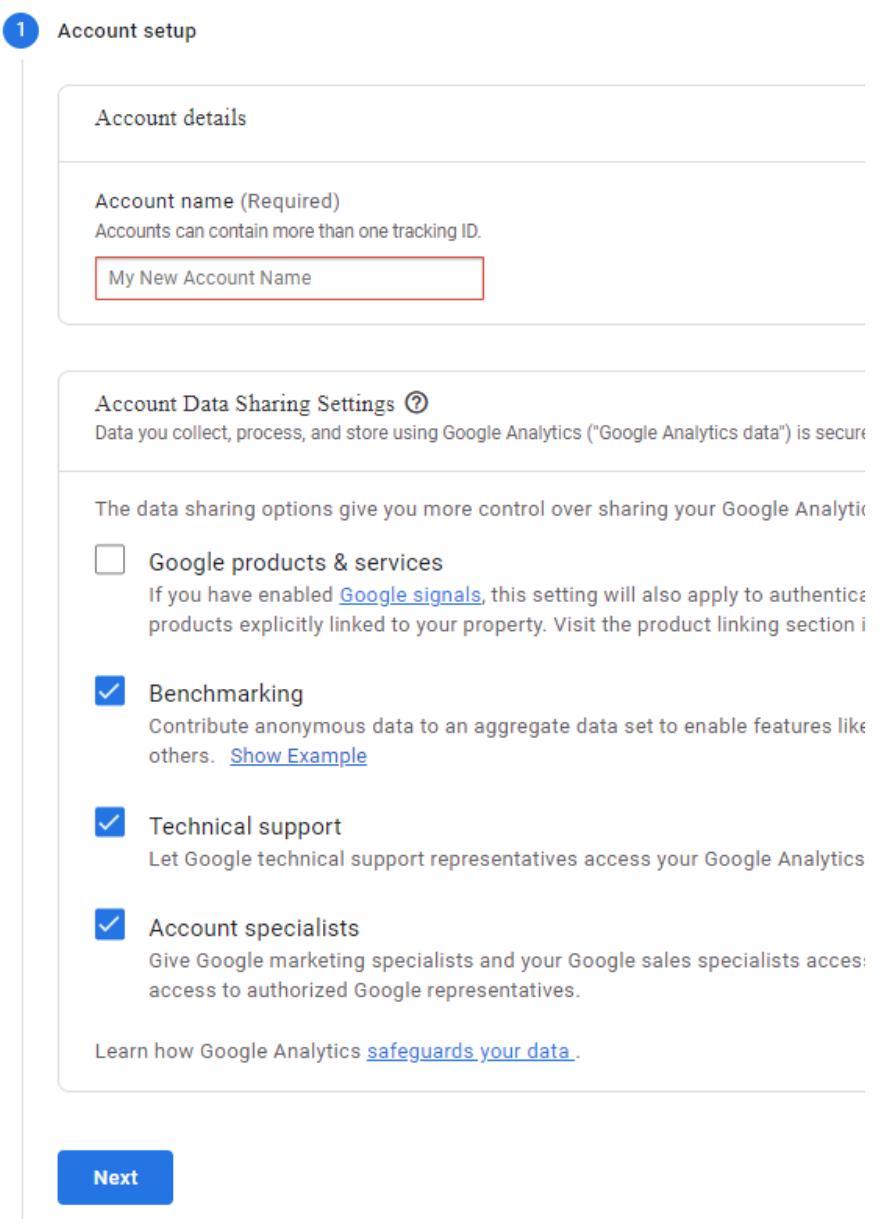Click the step 1 circle icon
Viewport: 884px width, 1226px height.
(x=20, y=31)
